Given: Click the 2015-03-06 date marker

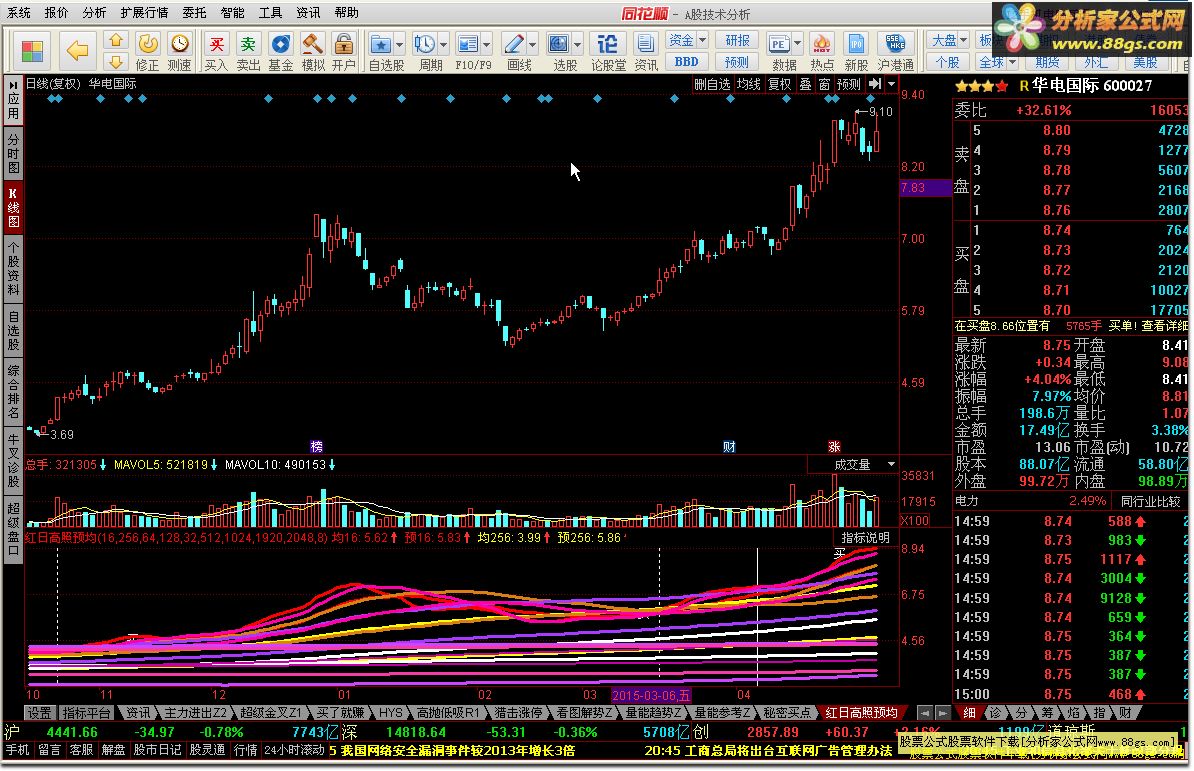Looking at the screenshot, I should [652, 695].
